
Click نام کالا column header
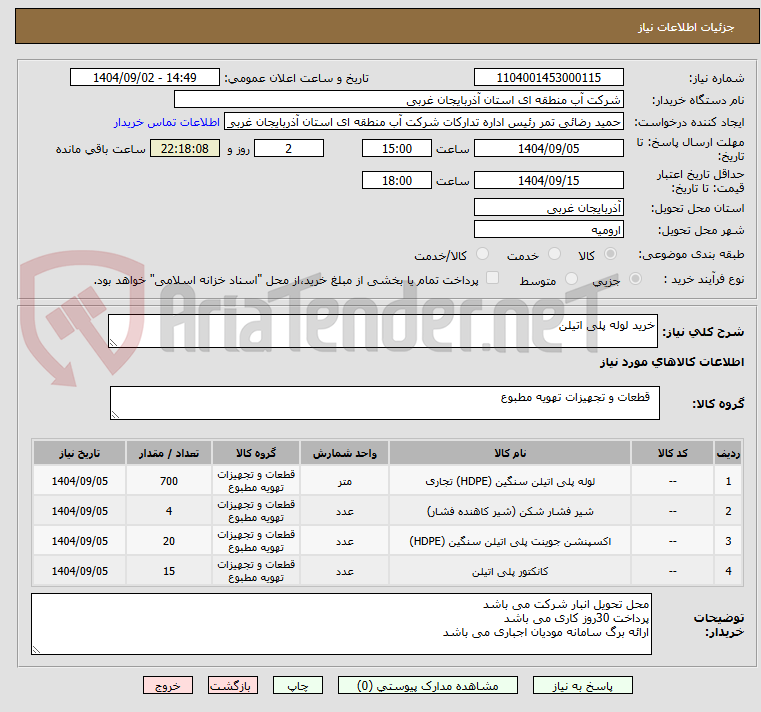[x=510, y=453]
